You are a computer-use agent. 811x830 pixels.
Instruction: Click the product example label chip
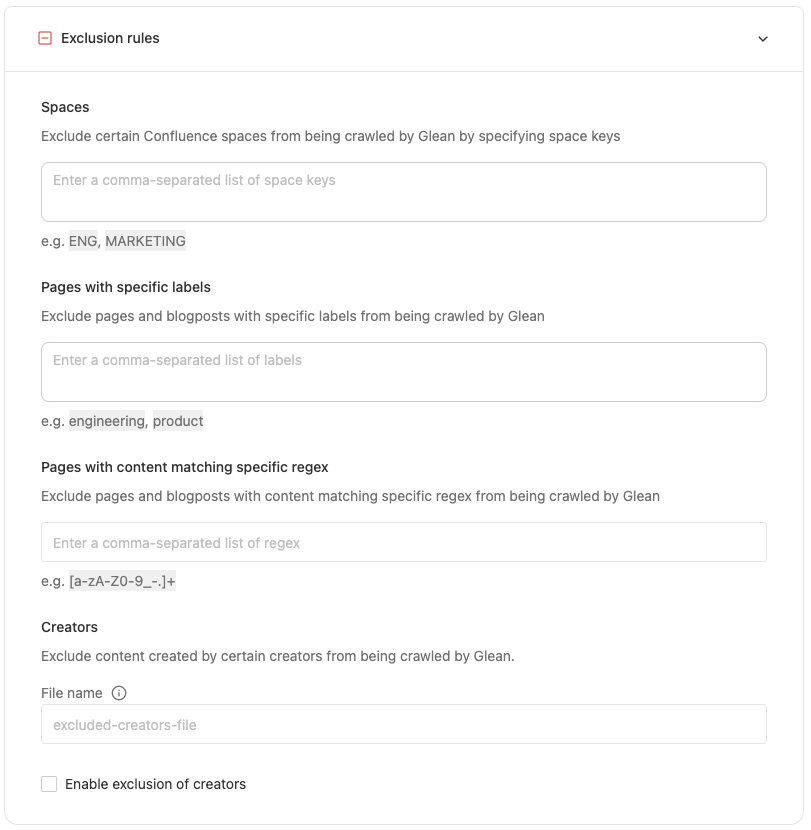click(178, 421)
